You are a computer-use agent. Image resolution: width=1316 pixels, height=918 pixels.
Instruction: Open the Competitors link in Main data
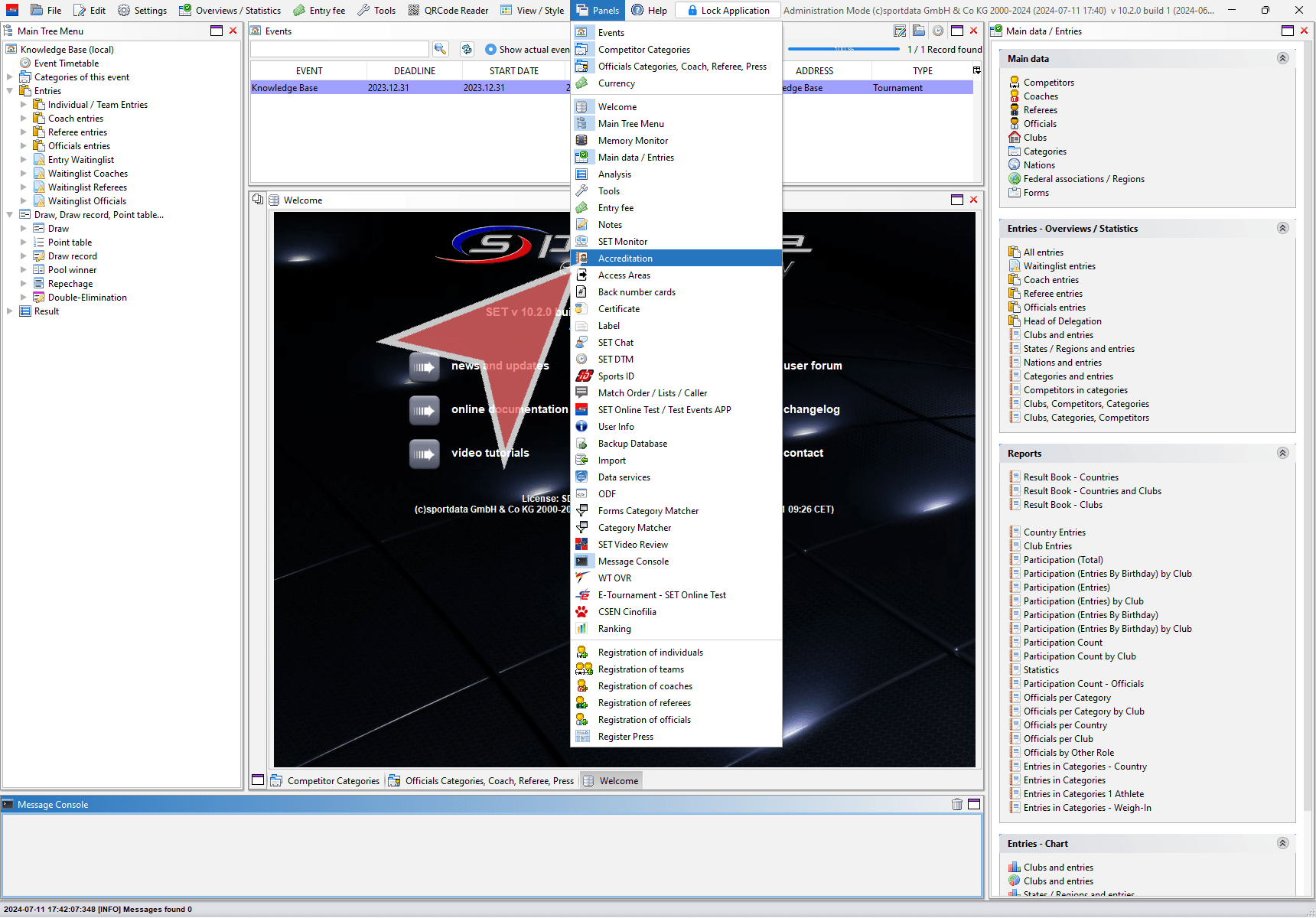[1048, 83]
